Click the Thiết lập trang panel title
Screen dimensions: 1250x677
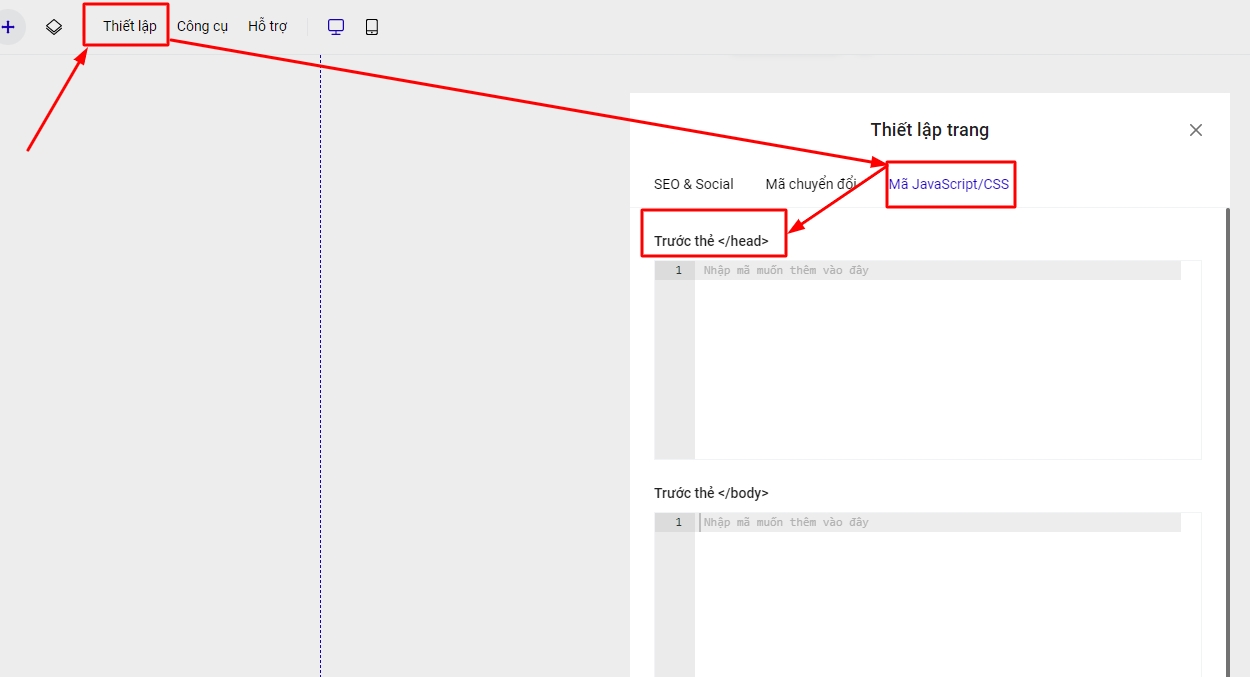click(929, 130)
